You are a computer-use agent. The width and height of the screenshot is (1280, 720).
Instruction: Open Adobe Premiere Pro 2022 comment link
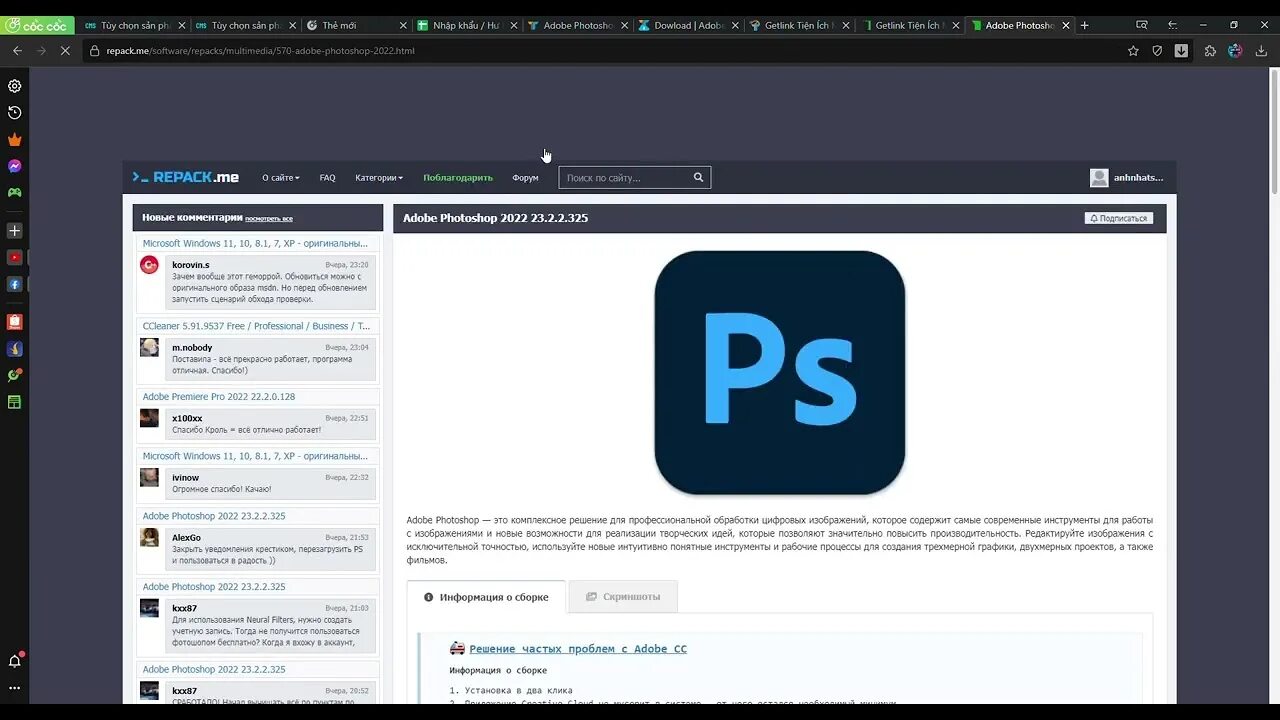(x=219, y=397)
